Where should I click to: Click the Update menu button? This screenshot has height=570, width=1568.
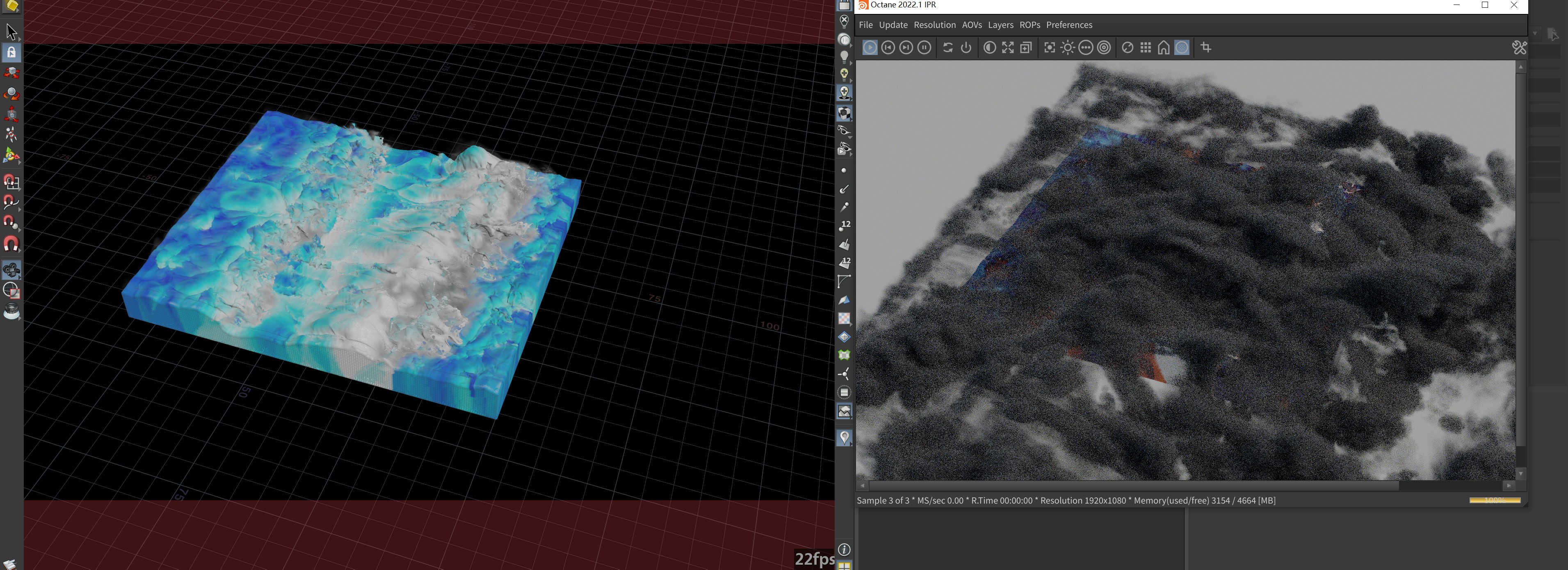[893, 25]
